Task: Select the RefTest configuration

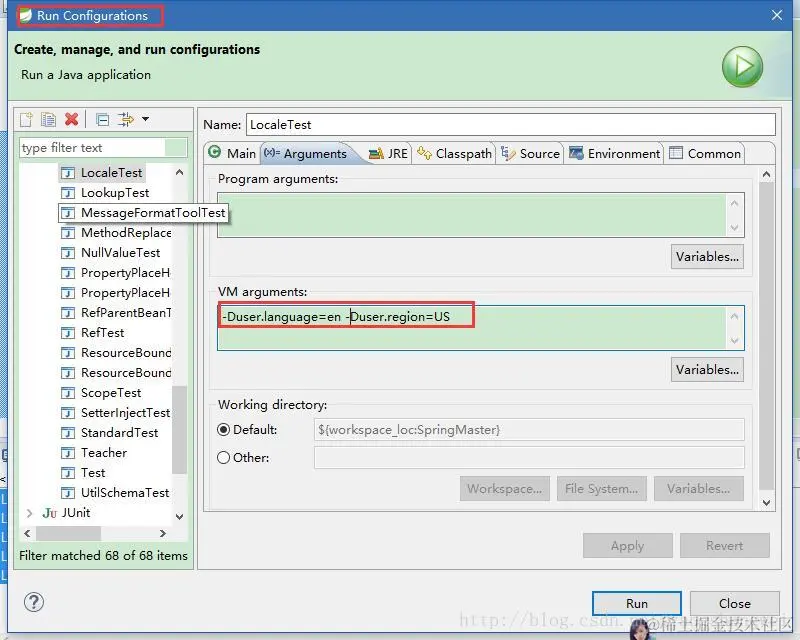Action: [x=103, y=333]
